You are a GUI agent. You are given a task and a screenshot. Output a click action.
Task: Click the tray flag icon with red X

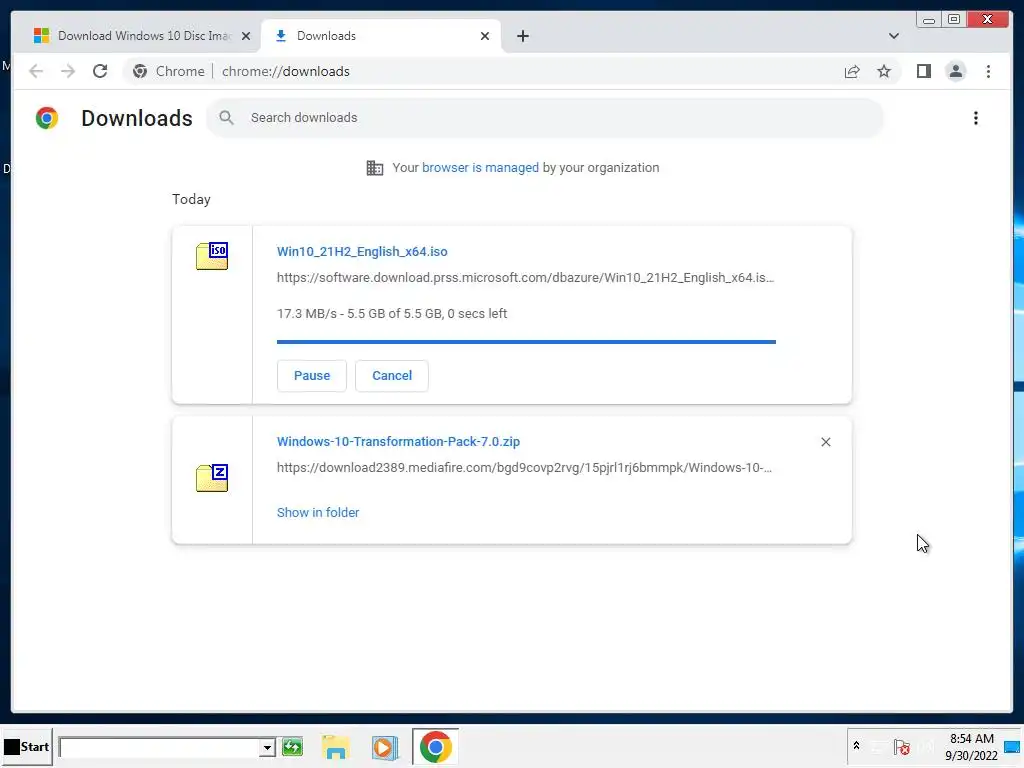pos(902,747)
